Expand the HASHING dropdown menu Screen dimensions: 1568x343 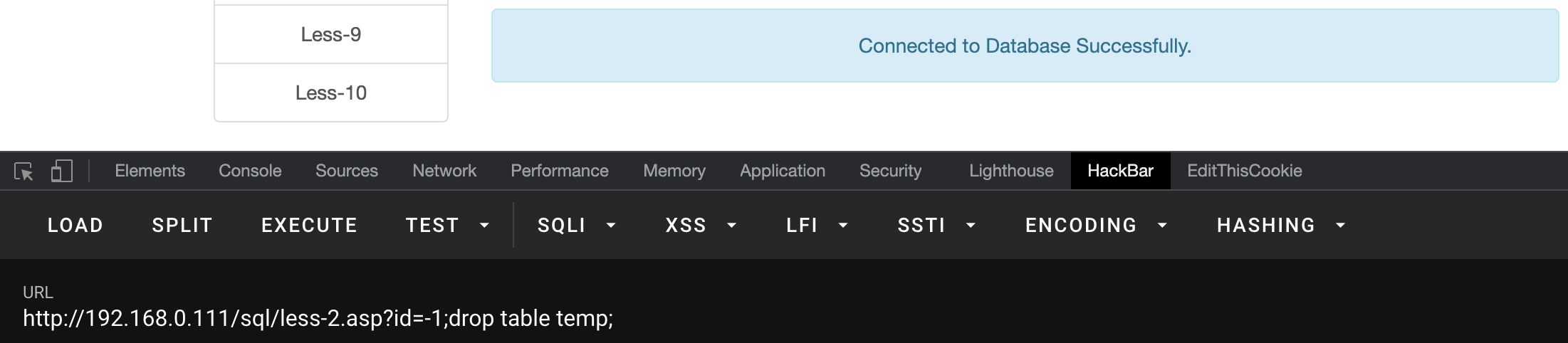coord(1280,226)
